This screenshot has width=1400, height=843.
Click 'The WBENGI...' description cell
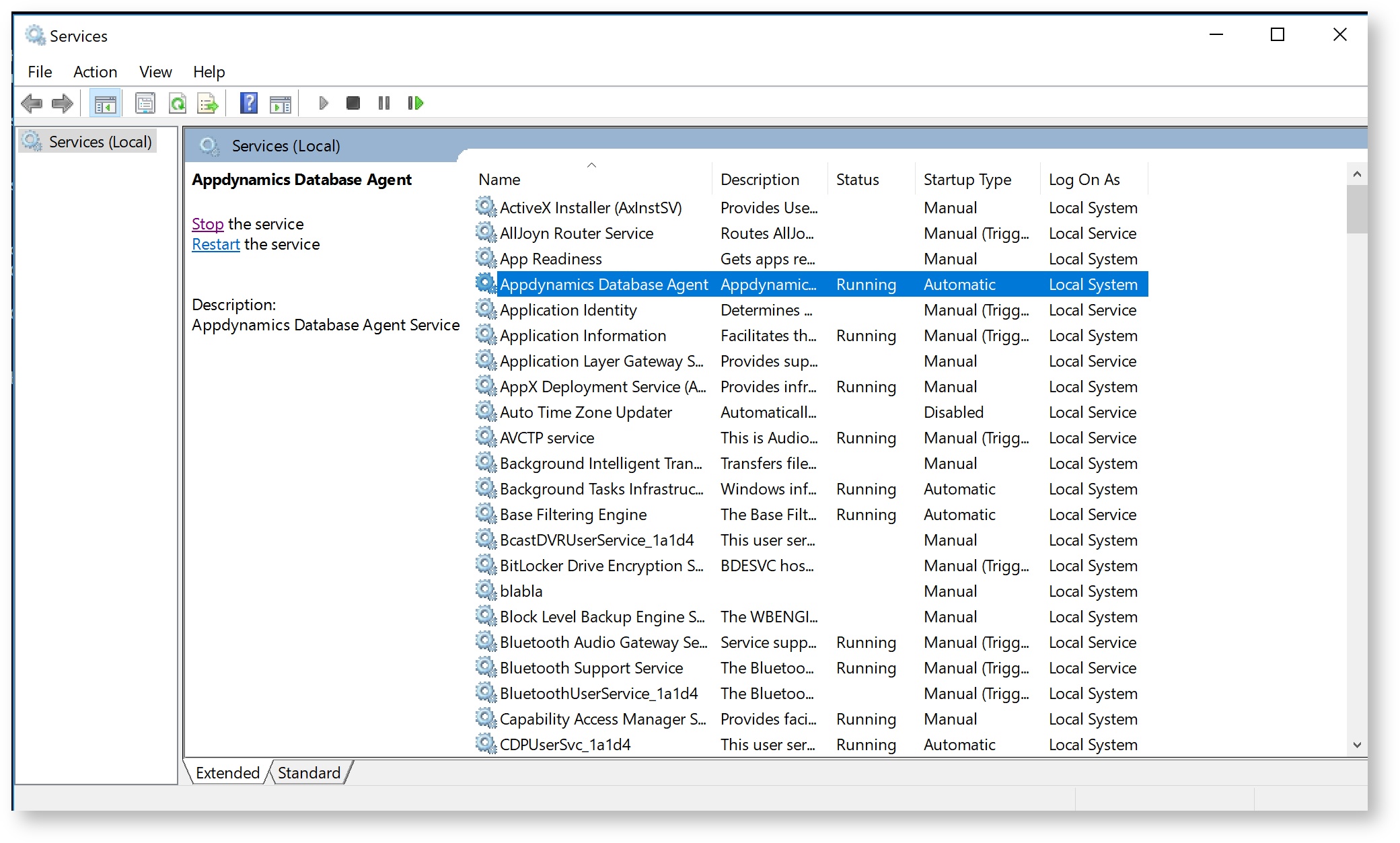[769, 617]
